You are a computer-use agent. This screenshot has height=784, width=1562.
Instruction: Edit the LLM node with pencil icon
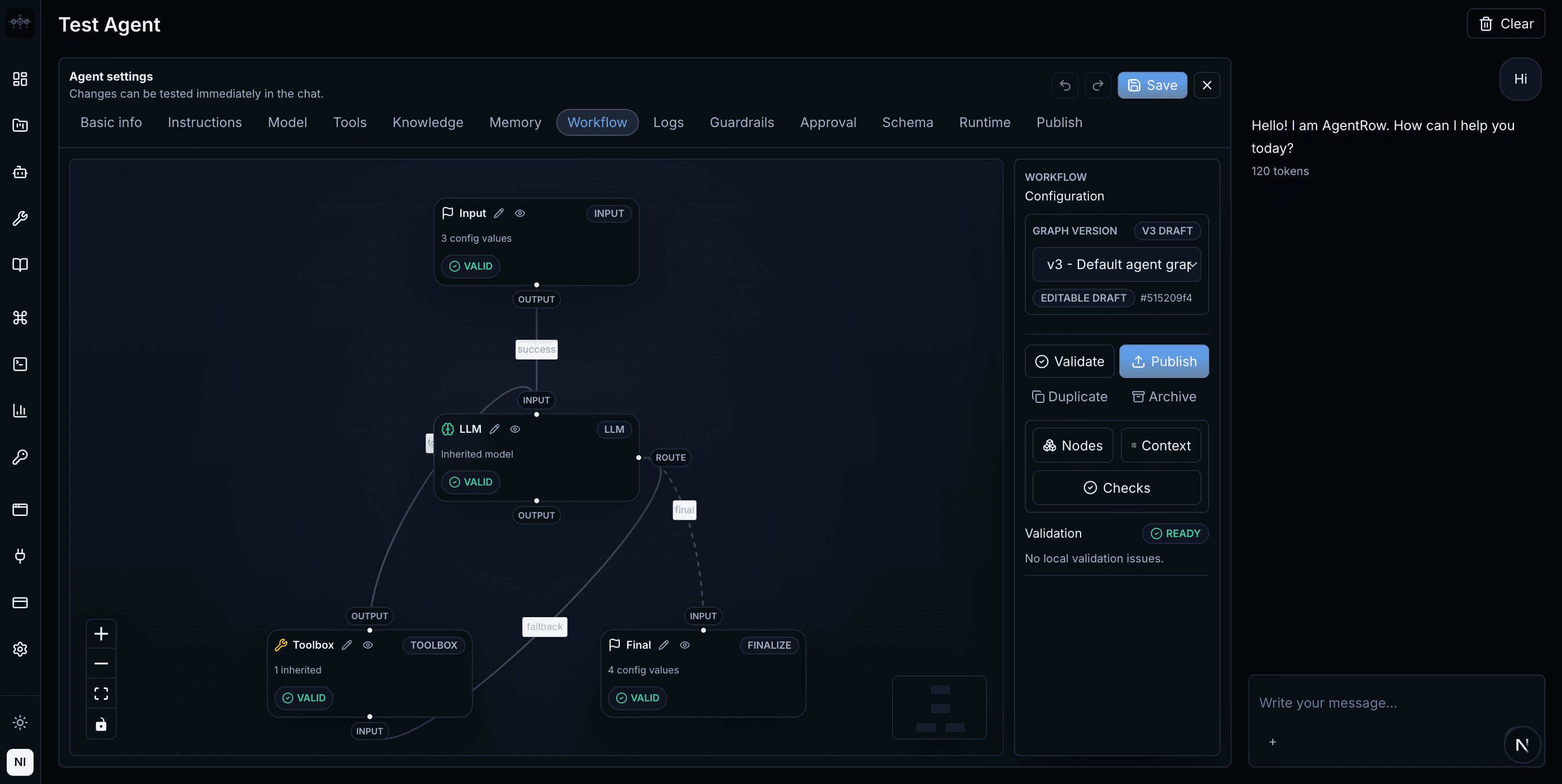[495, 429]
